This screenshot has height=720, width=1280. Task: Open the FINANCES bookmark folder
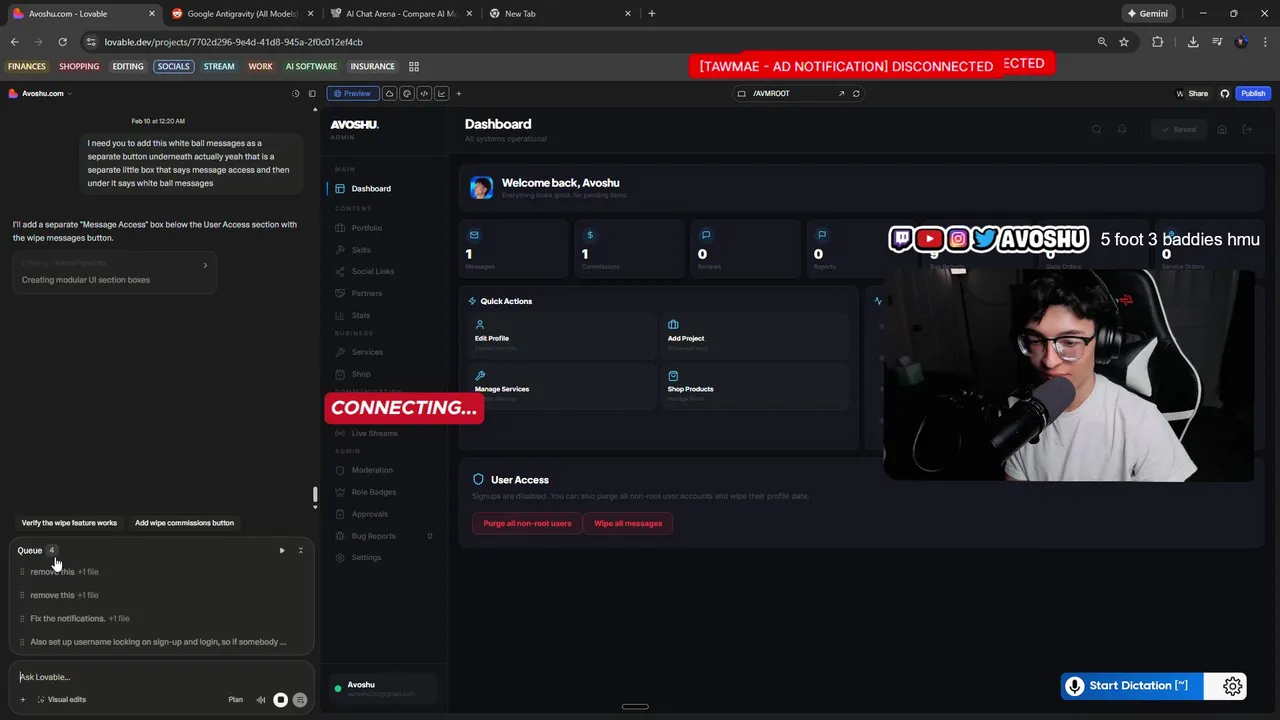tap(27, 66)
